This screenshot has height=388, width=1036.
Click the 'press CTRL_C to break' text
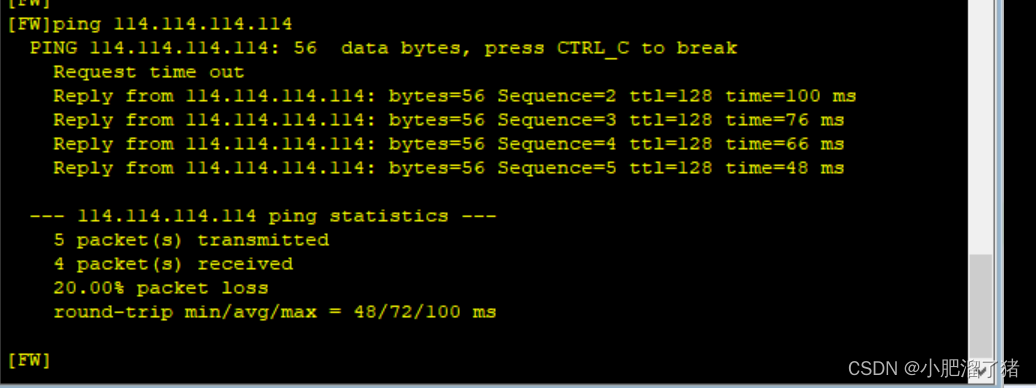click(x=611, y=48)
